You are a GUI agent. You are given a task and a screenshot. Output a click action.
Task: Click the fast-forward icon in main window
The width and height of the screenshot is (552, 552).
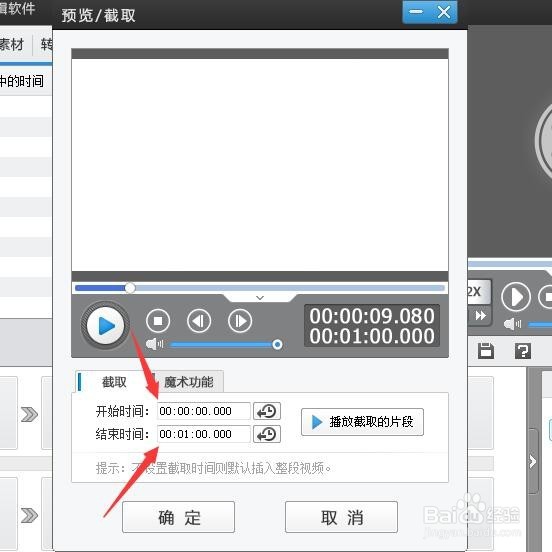click(x=480, y=315)
